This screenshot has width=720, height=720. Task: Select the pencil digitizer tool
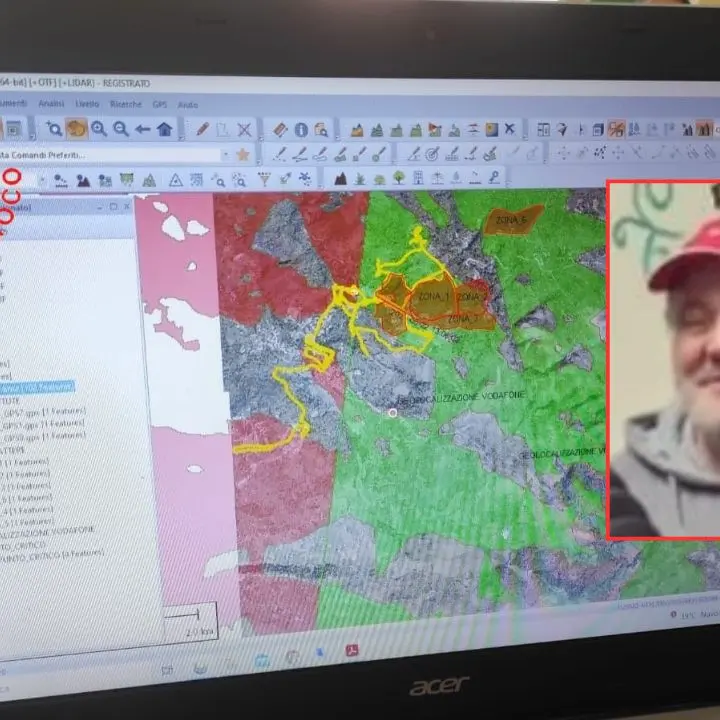pyautogui.click(x=202, y=129)
